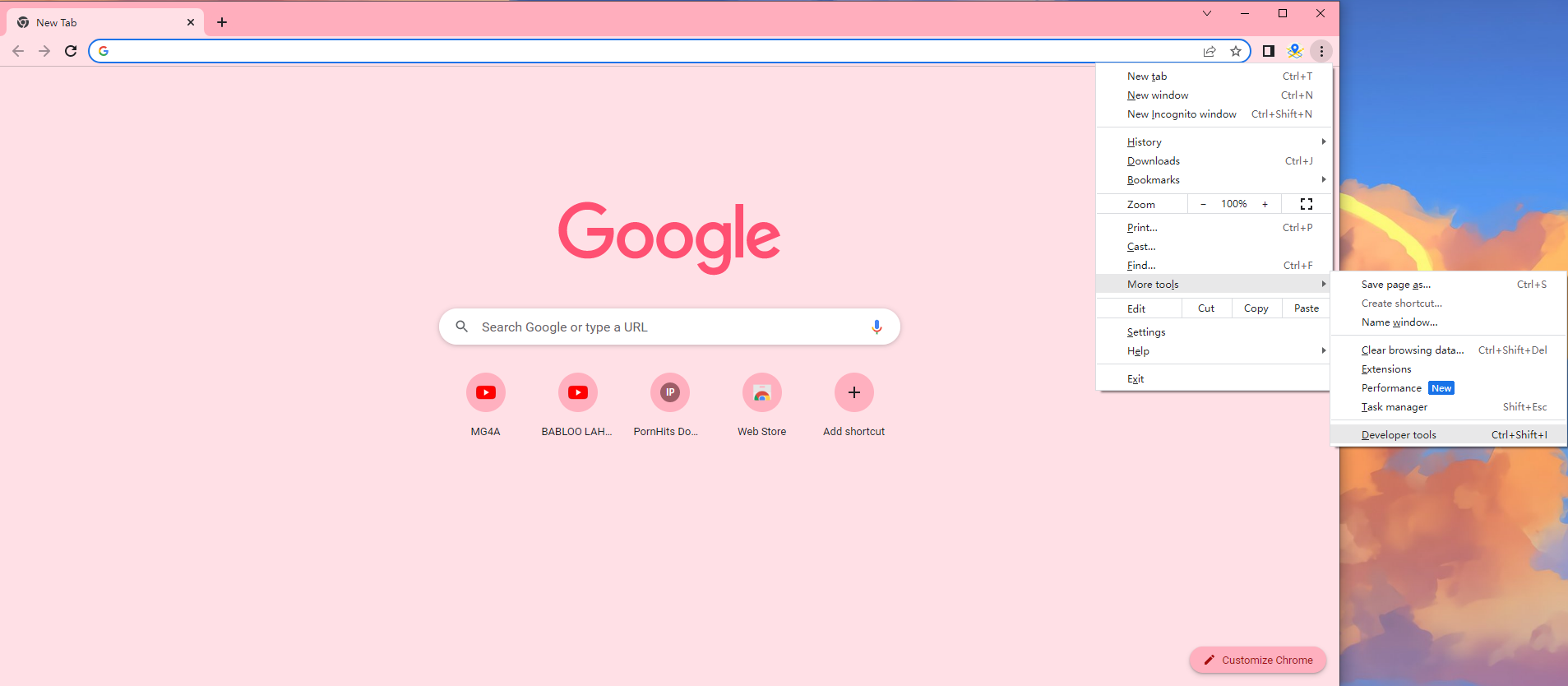This screenshot has width=1568, height=686.
Task: Select New window menu entry
Action: 1214,95
